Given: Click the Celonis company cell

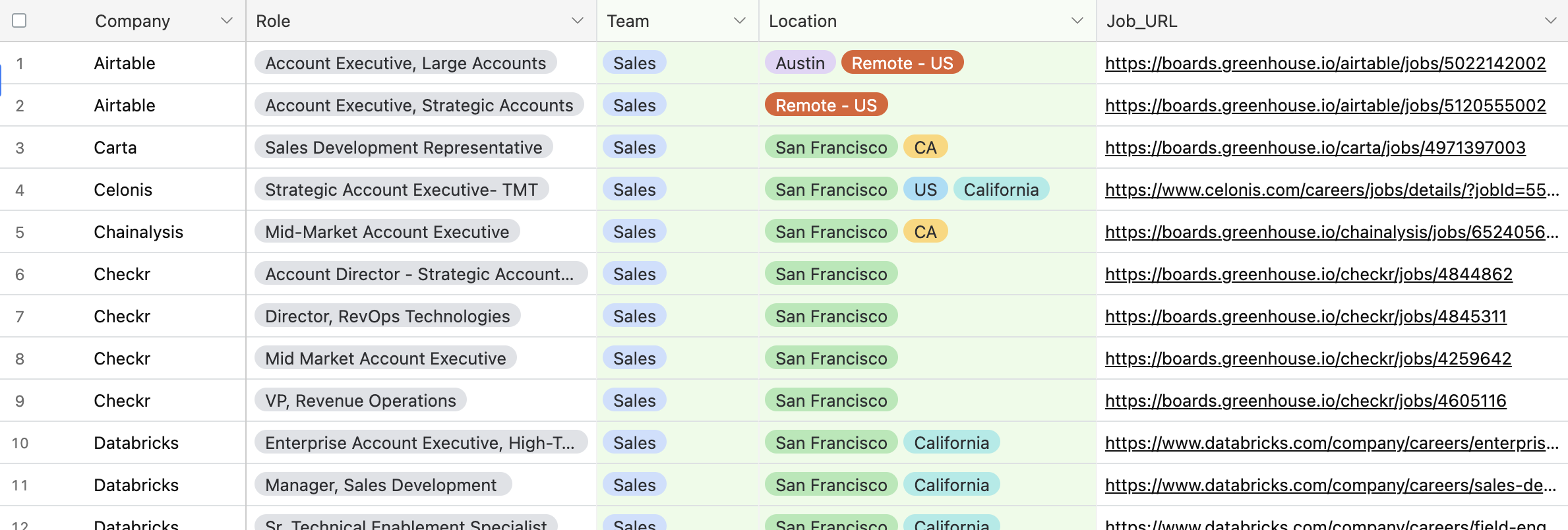Looking at the screenshot, I should [x=123, y=190].
